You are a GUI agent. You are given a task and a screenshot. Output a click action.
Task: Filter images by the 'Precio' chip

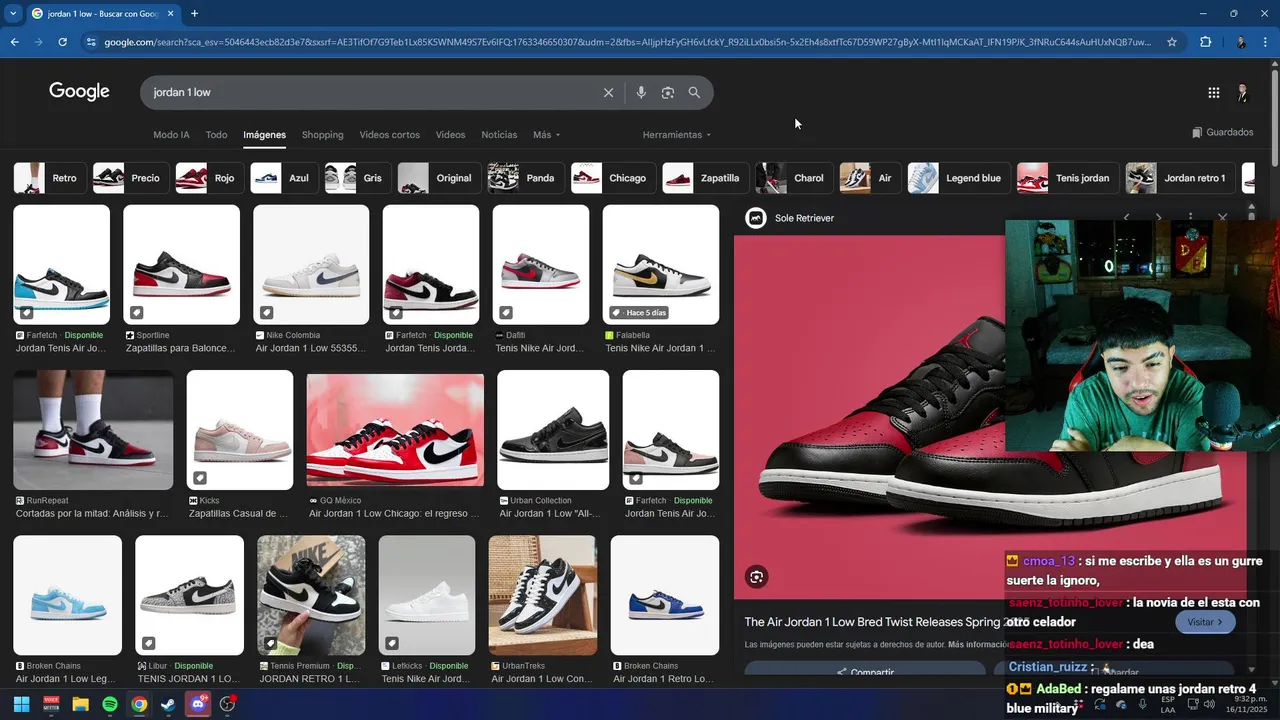pos(130,178)
